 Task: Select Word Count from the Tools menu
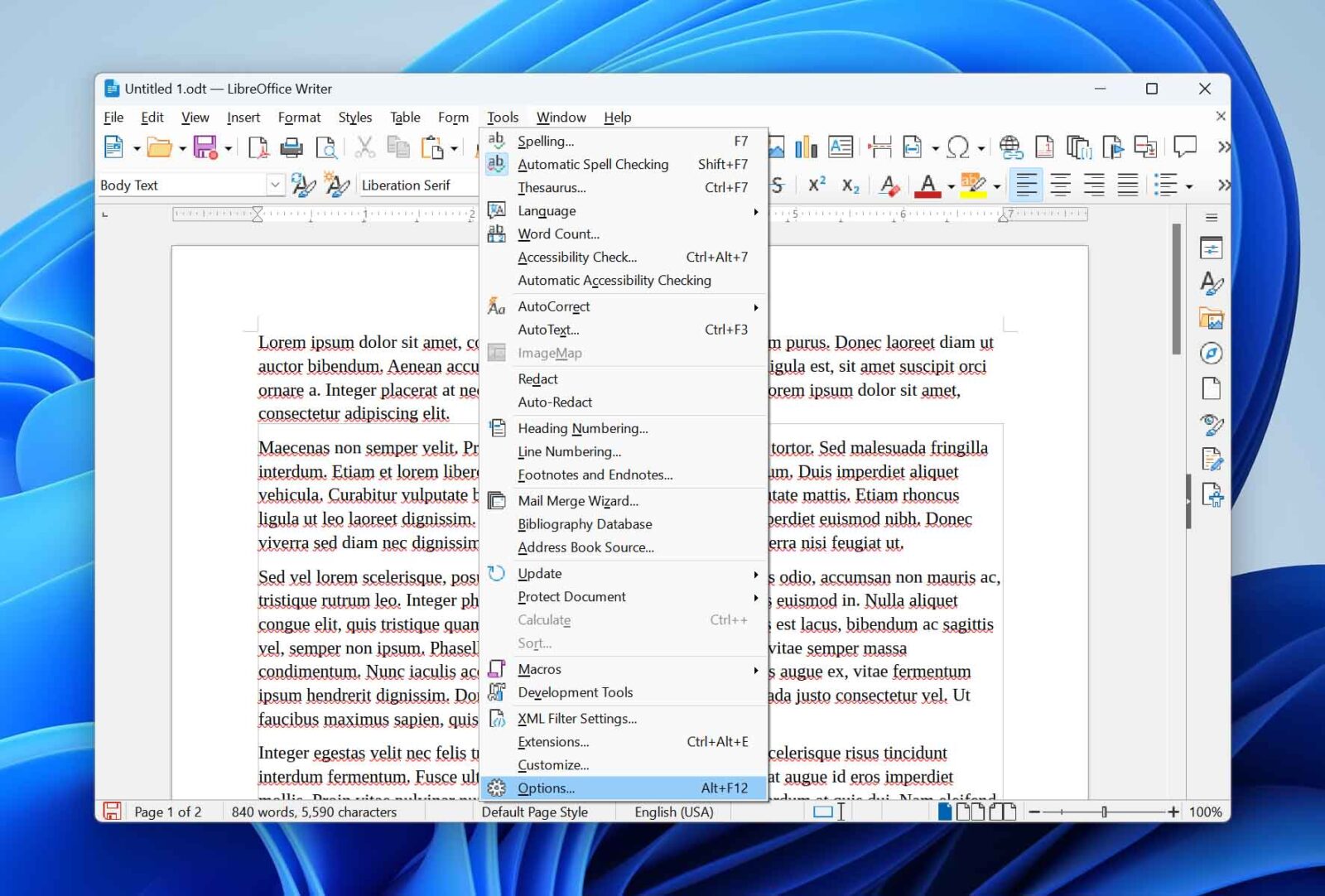point(556,234)
